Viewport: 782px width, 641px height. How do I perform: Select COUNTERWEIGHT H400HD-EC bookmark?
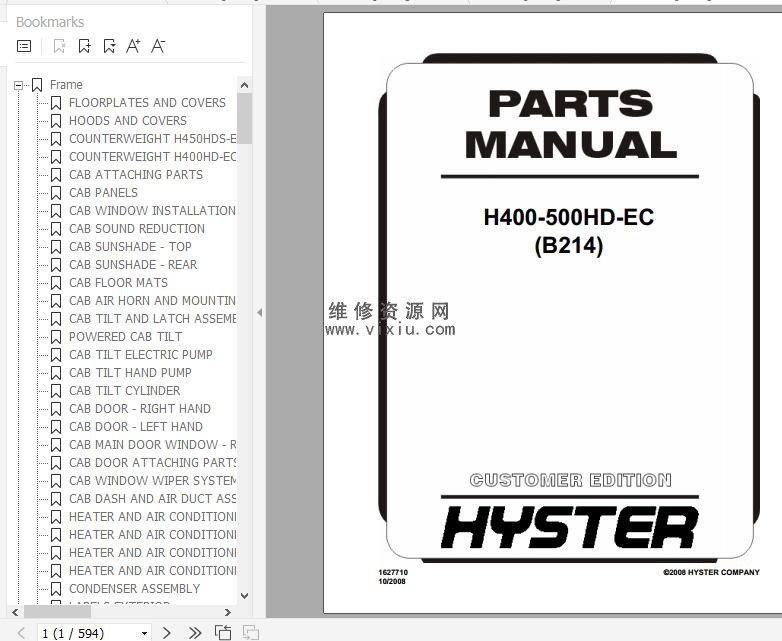[x=153, y=157]
